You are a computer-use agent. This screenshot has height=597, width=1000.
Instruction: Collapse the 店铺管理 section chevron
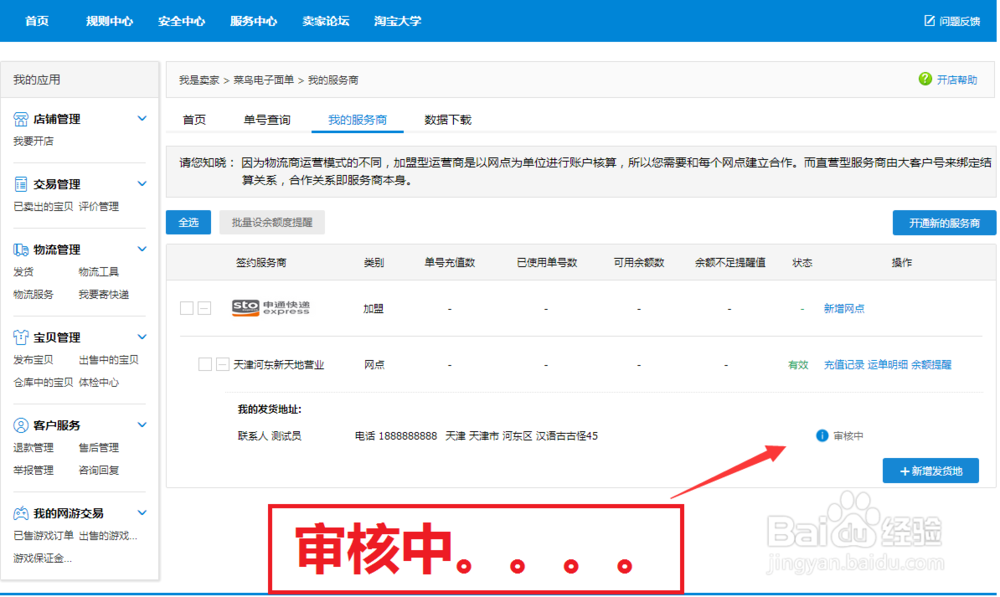(142, 119)
